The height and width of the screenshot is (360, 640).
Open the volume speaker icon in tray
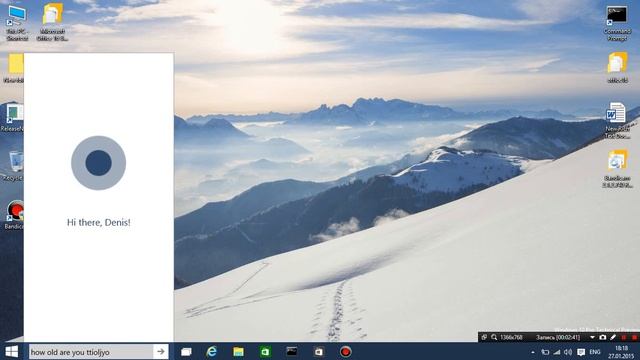(568, 352)
